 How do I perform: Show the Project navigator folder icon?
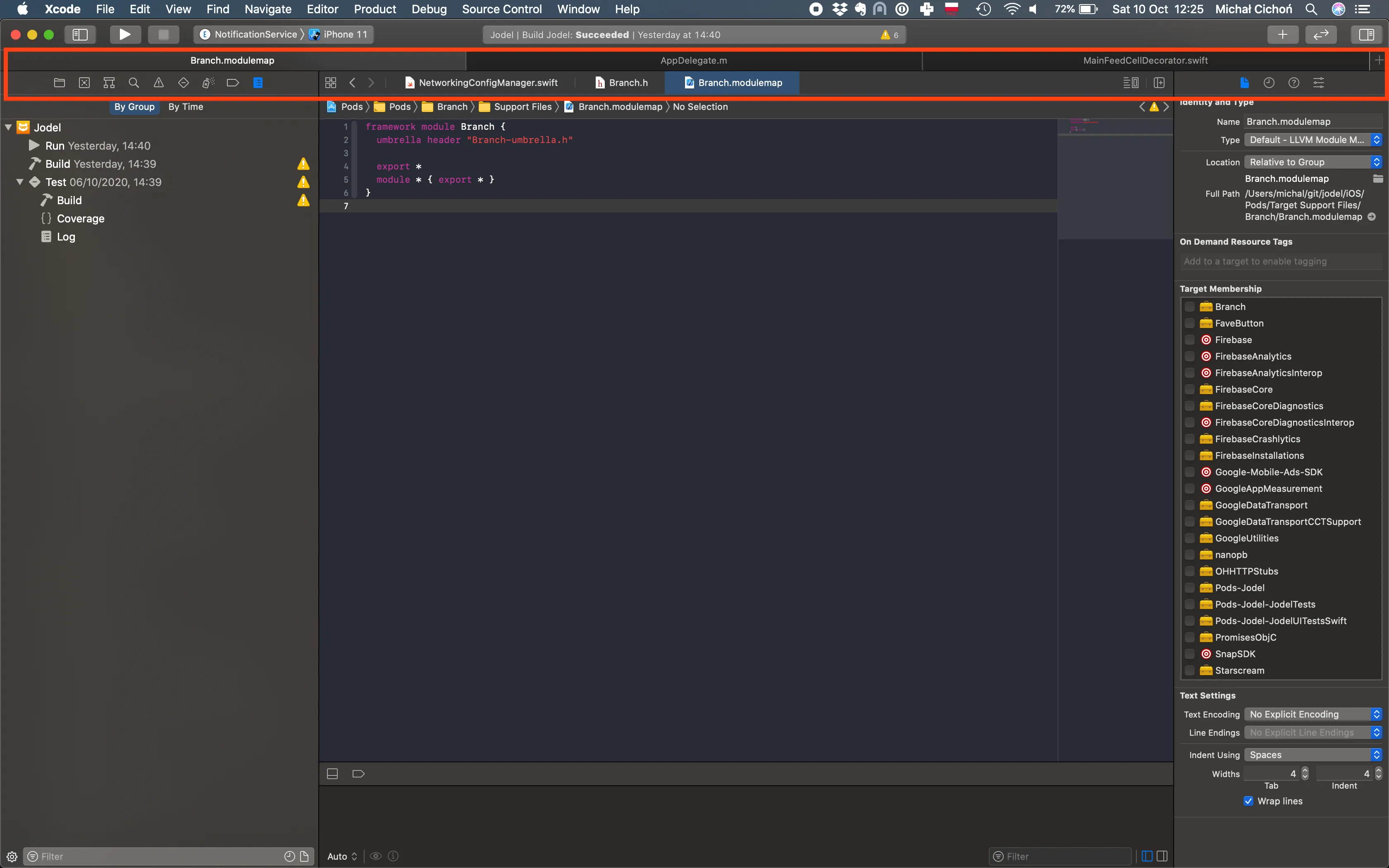59,83
